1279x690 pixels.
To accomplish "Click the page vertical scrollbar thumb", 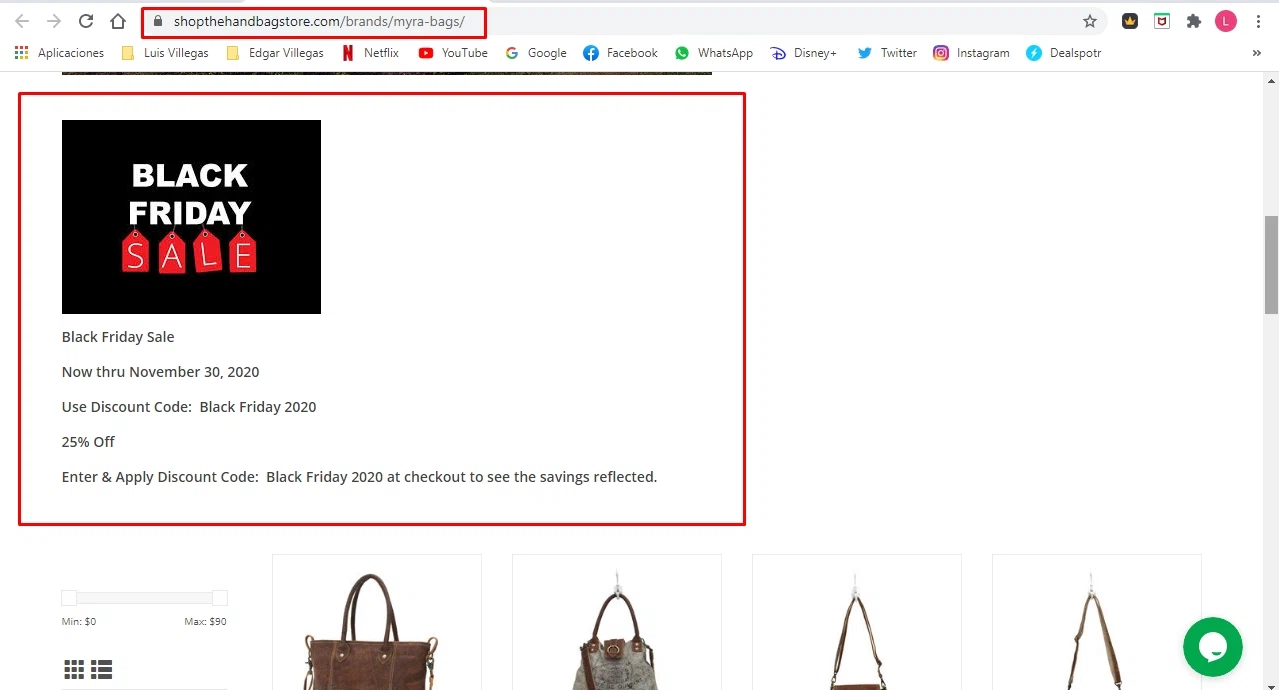I will coord(1271,265).
